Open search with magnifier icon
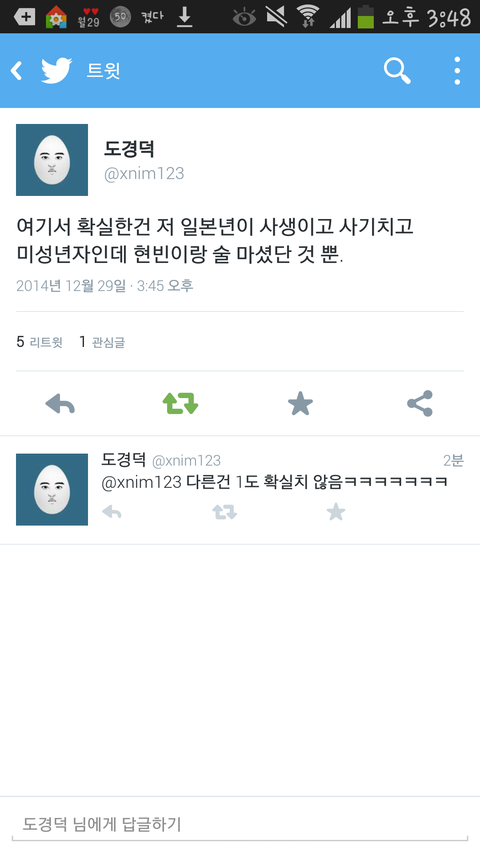The height and width of the screenshot is (853, 480). click(397, 71)
